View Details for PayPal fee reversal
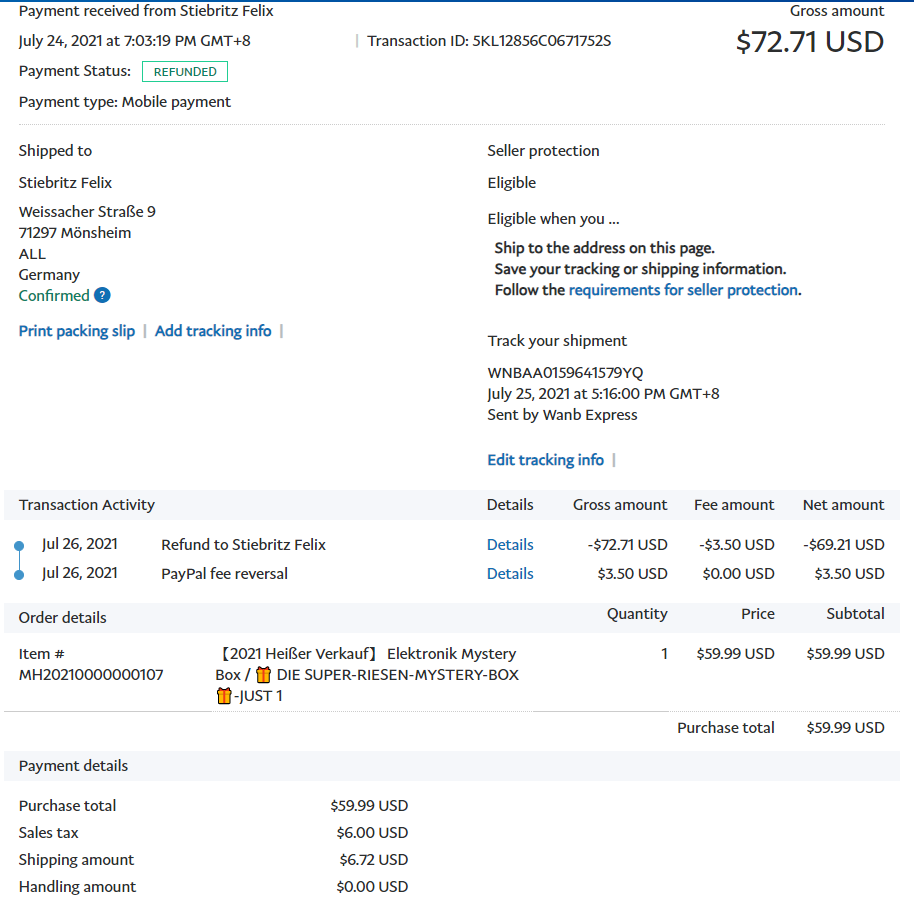 coord(510,574)
